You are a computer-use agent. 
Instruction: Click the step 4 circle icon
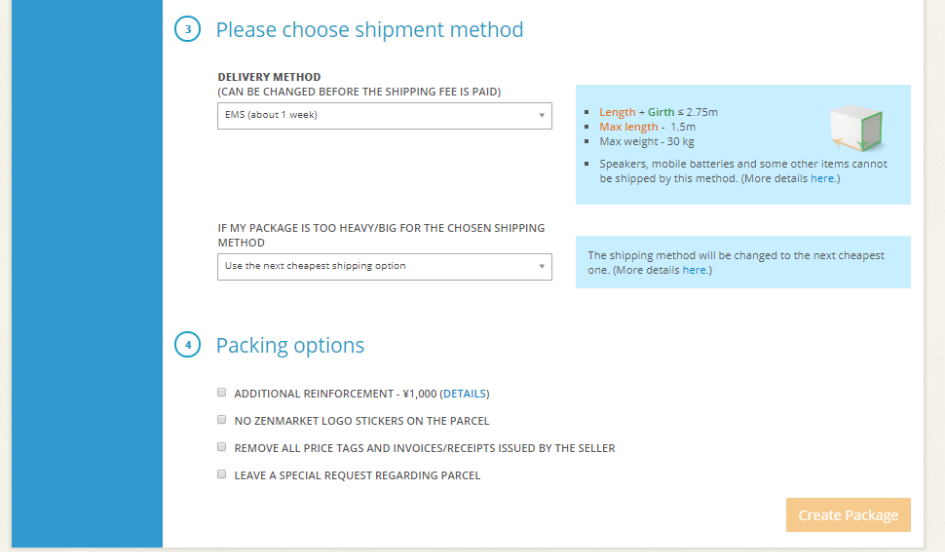[x=187, y=345]
